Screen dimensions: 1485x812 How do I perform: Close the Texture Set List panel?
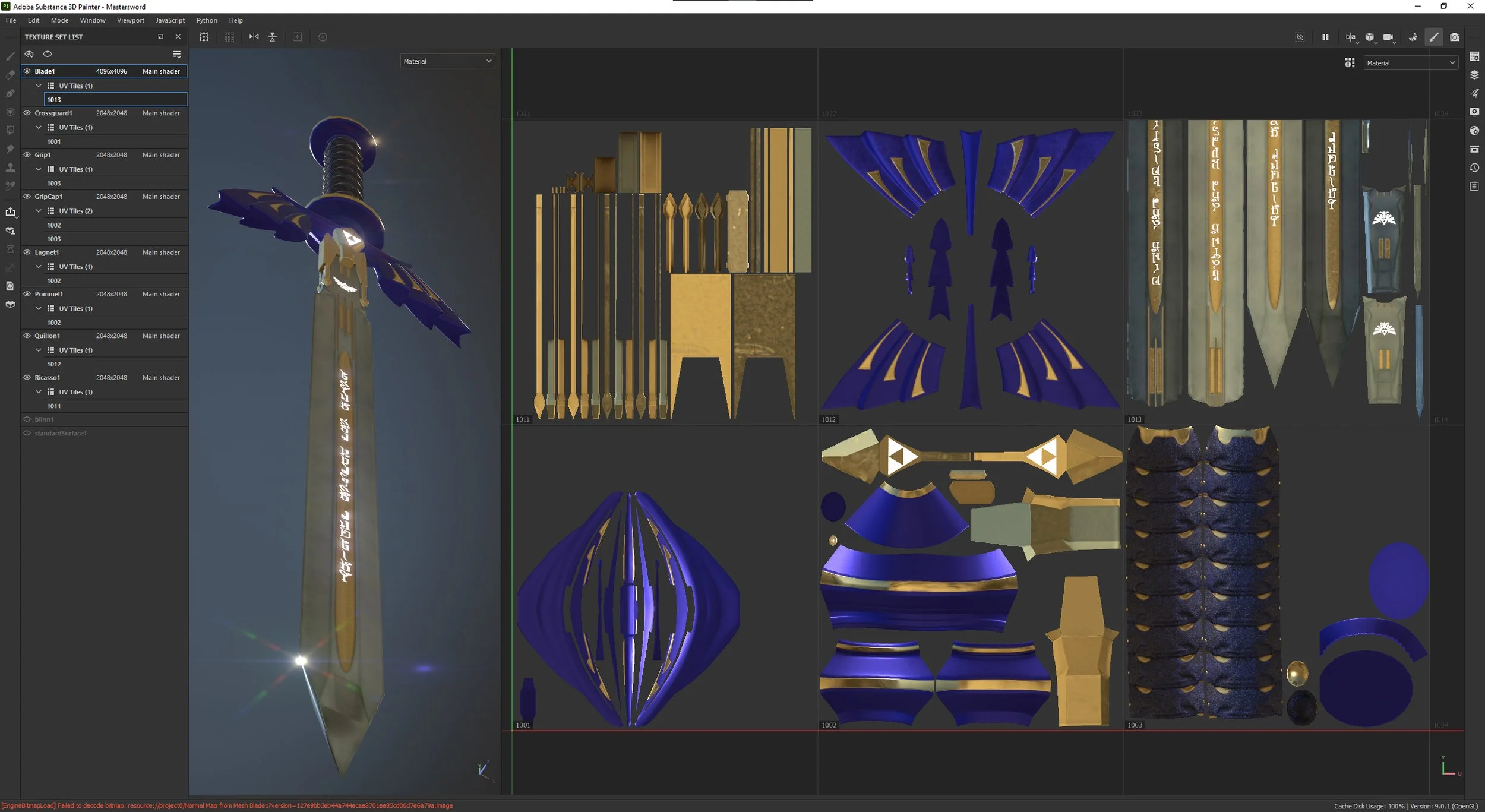click(178, 37)
